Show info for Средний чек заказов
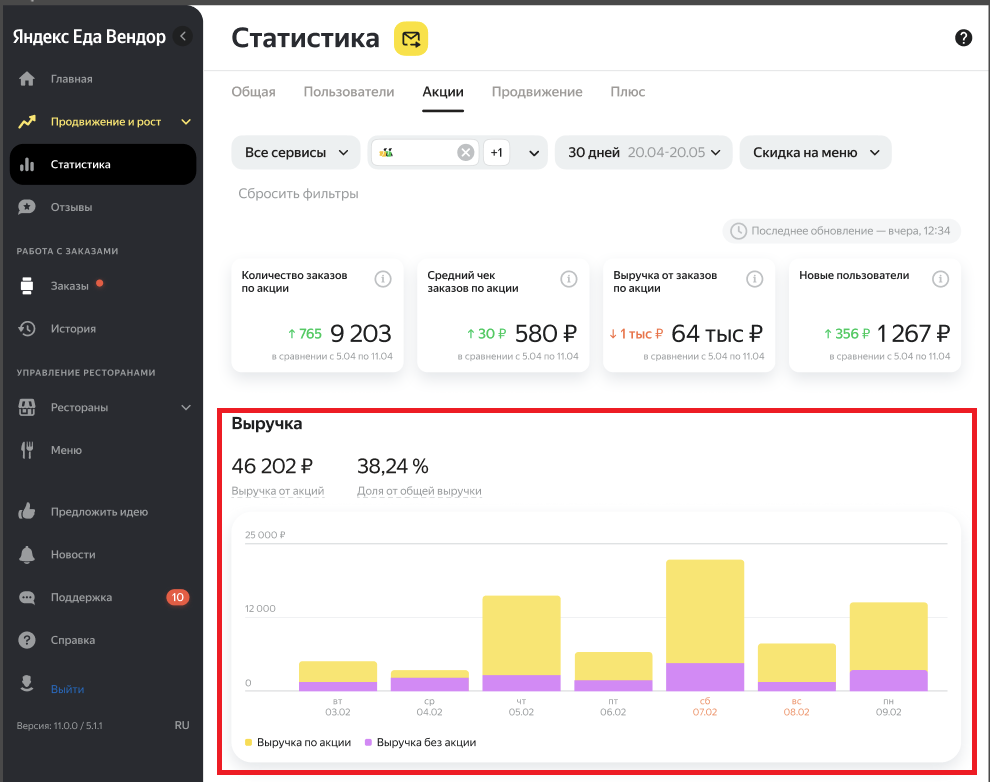 568,279
